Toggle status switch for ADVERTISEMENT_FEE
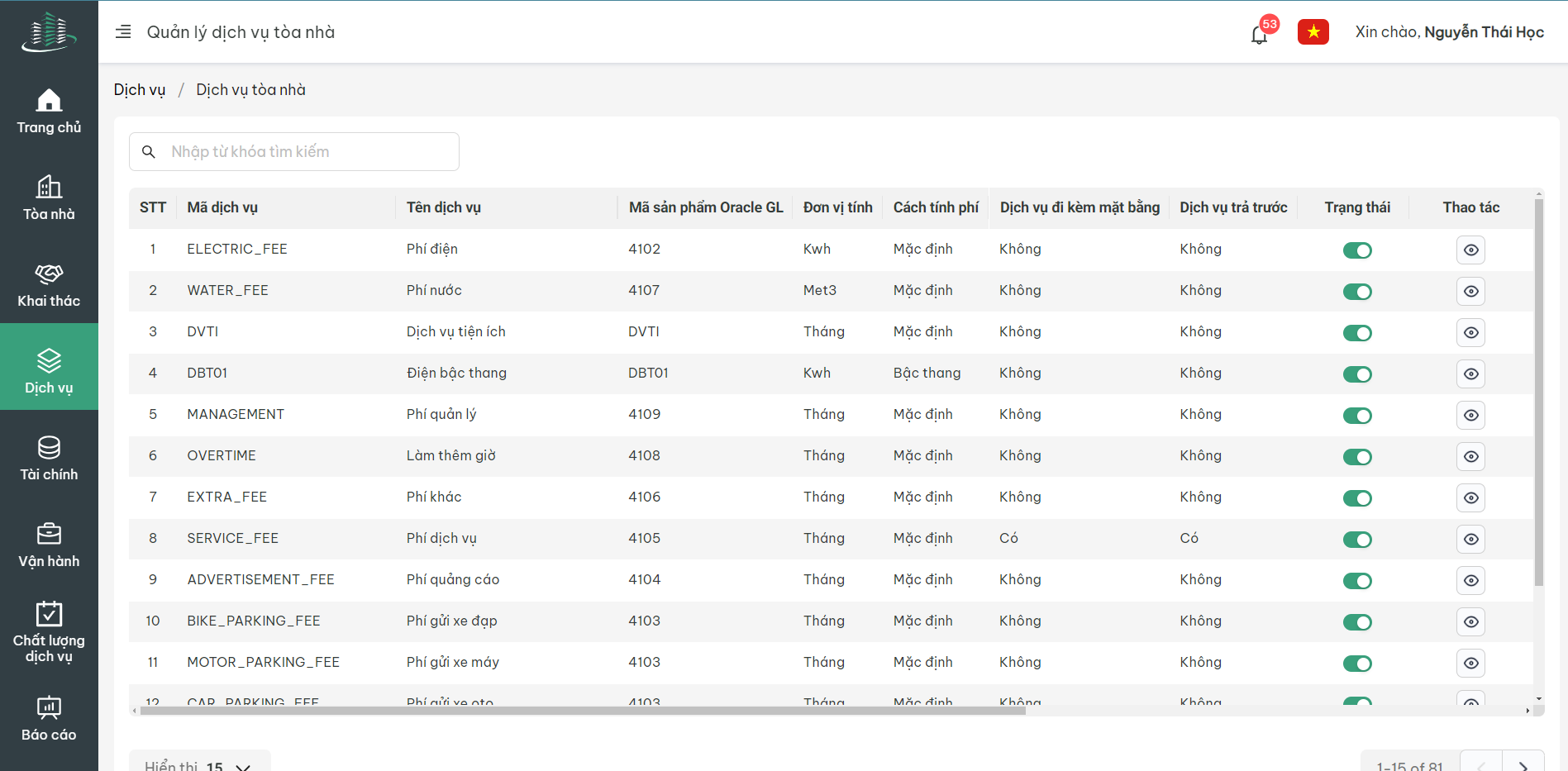1568x771 pixels. [1357, 581]
